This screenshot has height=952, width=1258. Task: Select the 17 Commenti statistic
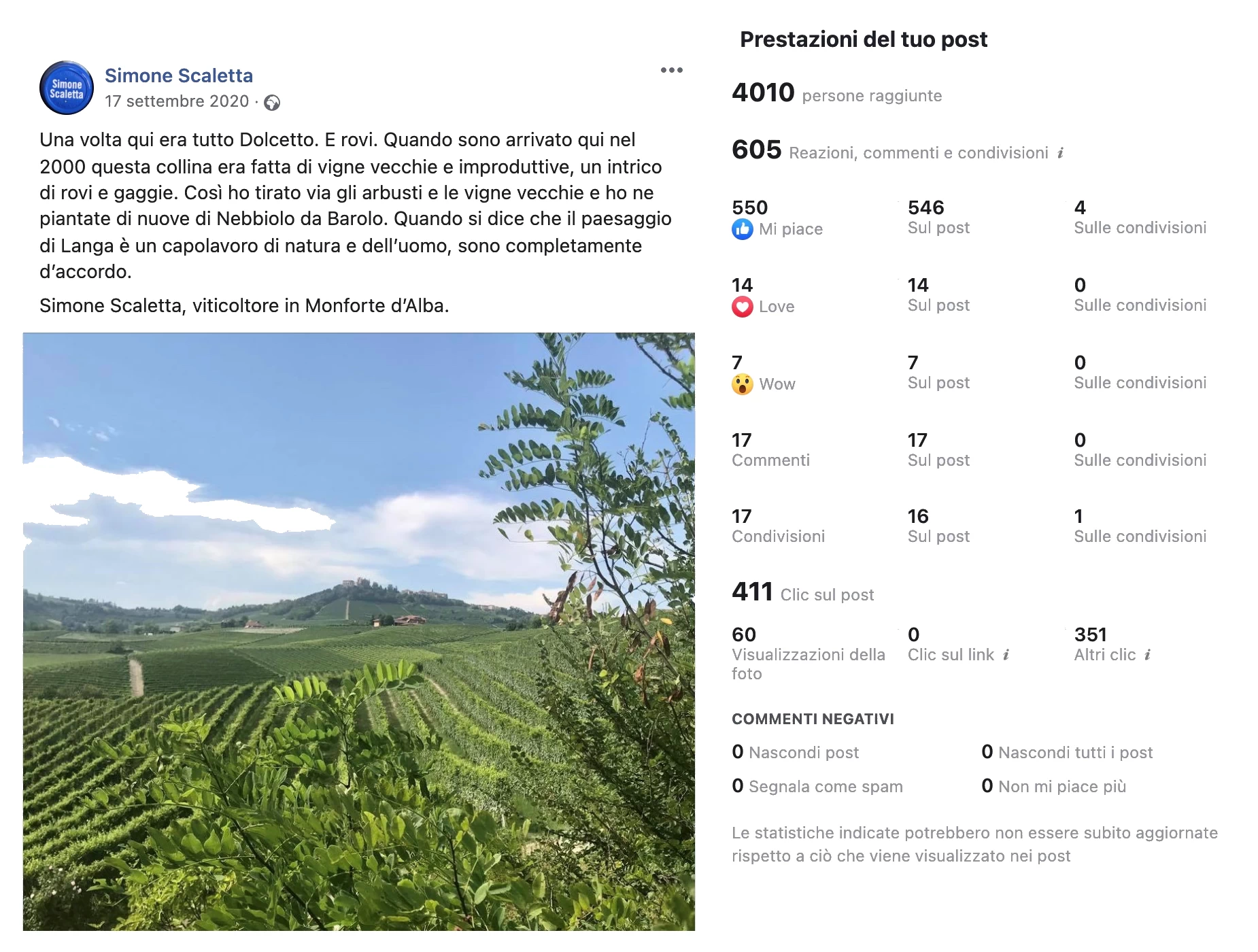(x=771, y=450)
